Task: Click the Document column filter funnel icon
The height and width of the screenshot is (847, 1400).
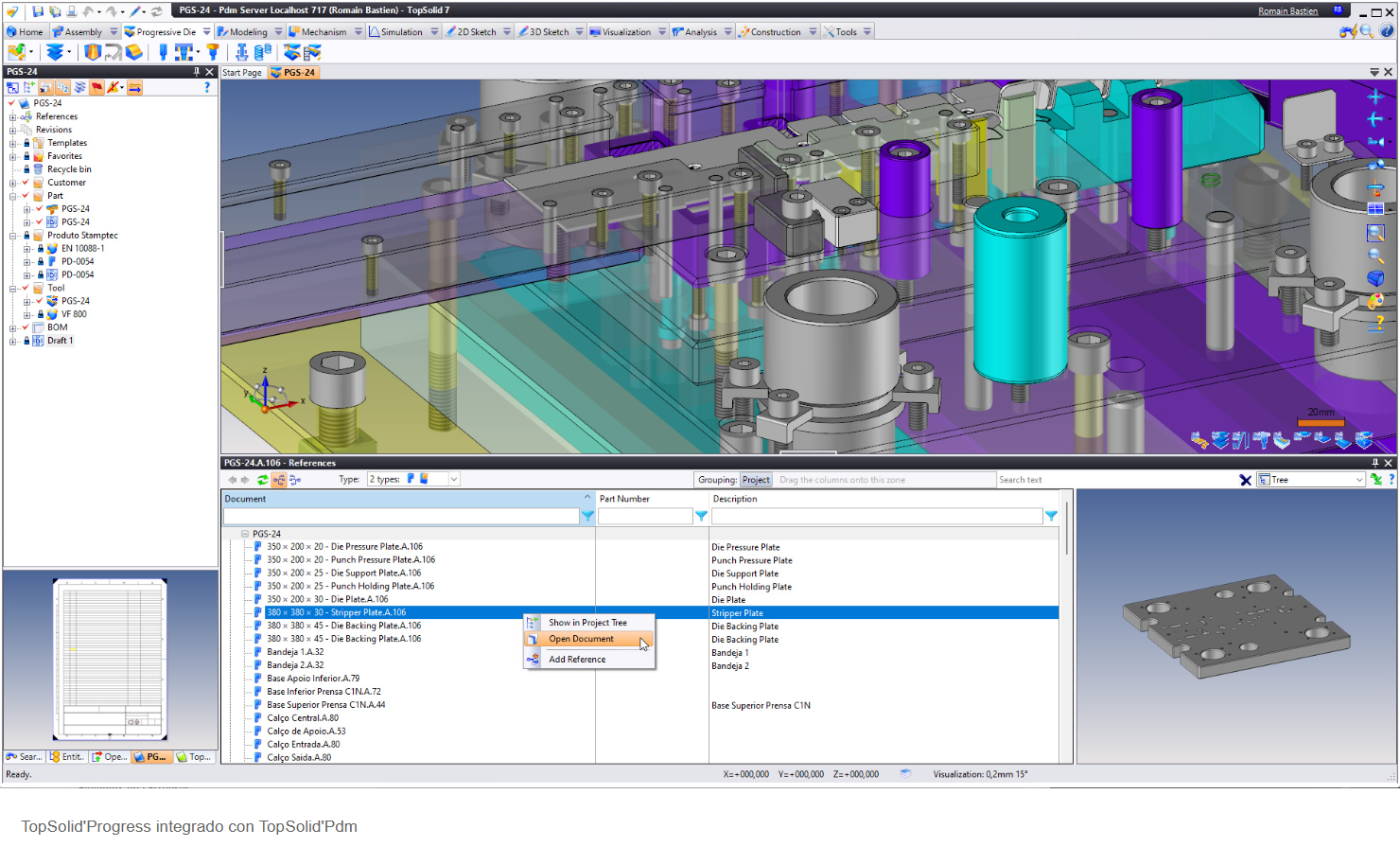Action: click(x=587, y=516)
